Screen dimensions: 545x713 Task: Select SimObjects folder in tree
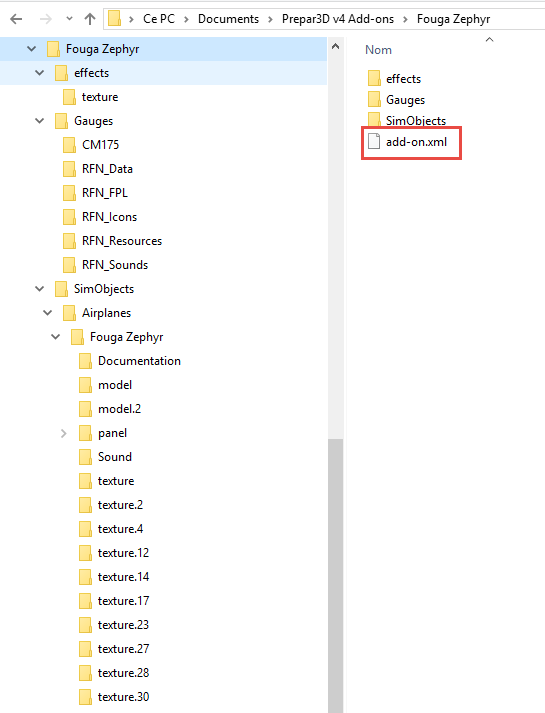(x=104, y=289)
